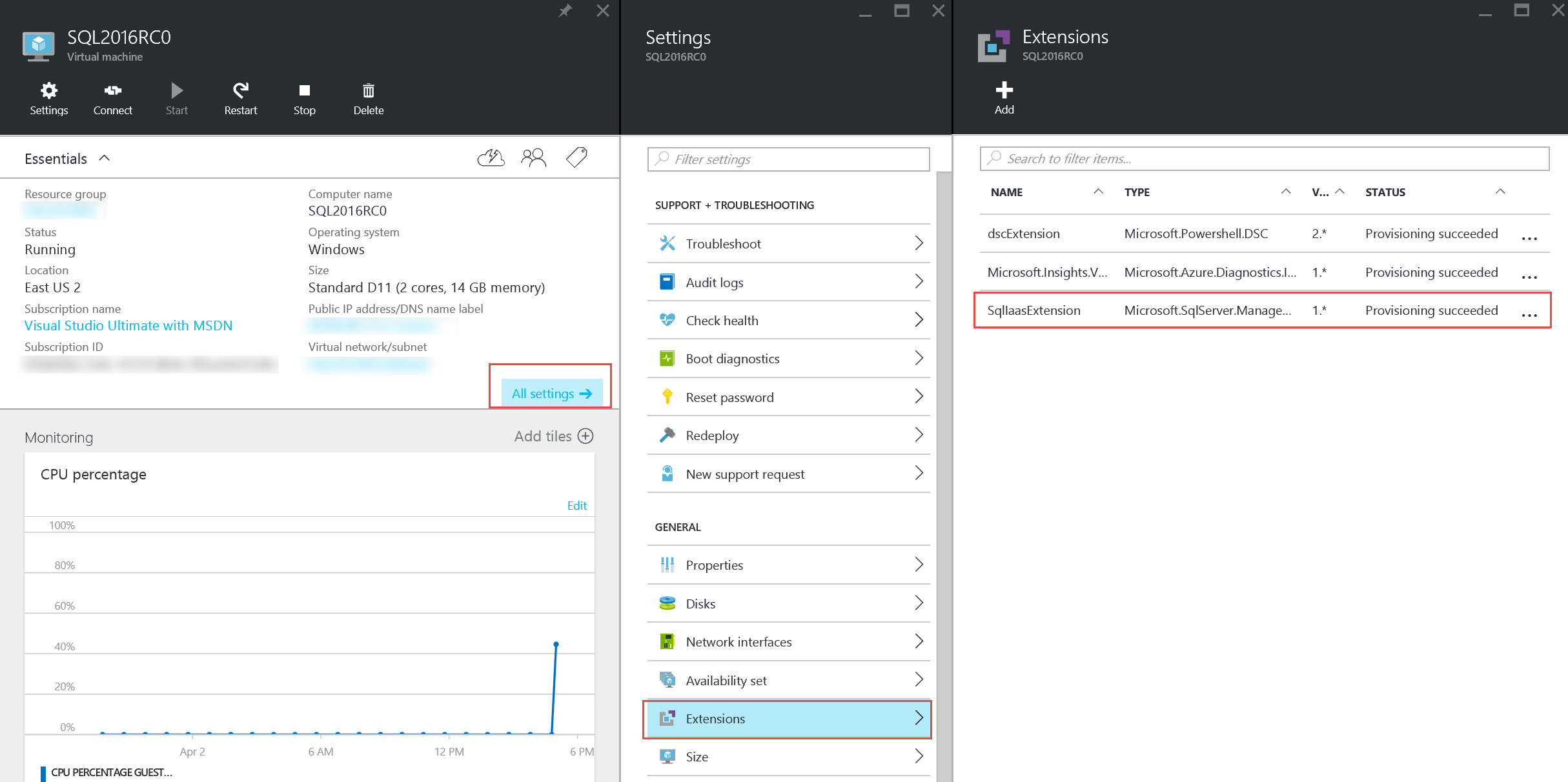This screenshot has width=1568, height=782.
Task: Open more options for SqlIaasExtension
Action: click(1529, 316)
